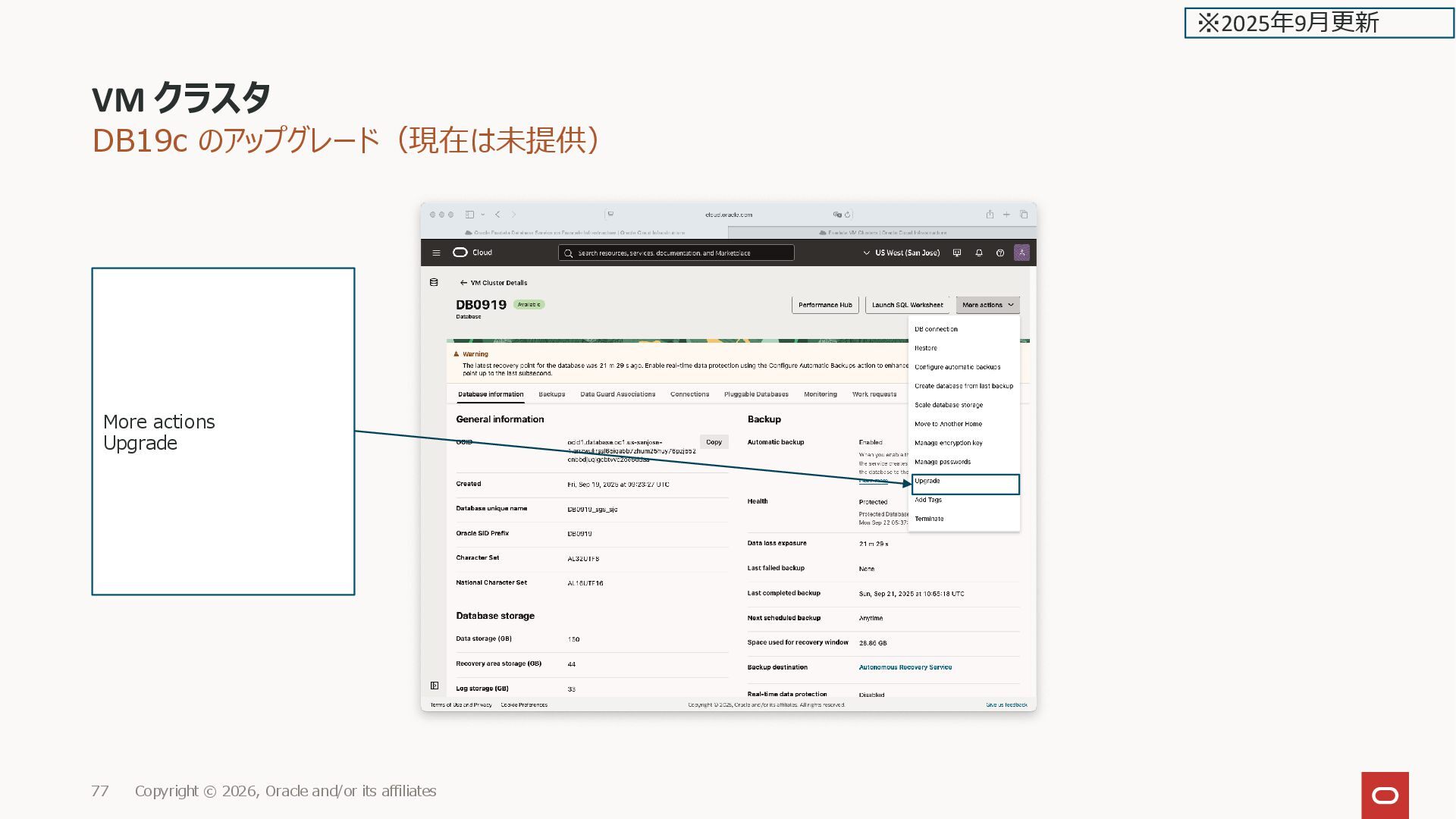Copy the OCID with Copy button
Viewport: 1456px width, 819px height.
pyautogui.click(x=714, y=442)
